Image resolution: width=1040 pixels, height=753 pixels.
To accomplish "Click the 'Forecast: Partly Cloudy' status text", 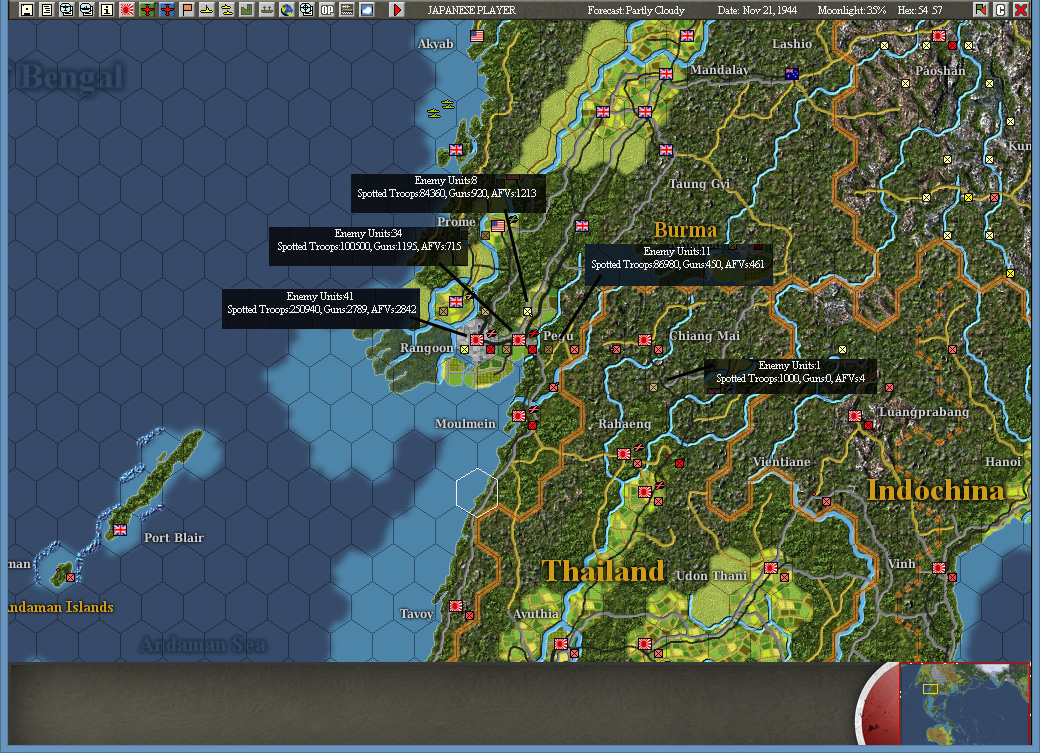I will point(635,10).
